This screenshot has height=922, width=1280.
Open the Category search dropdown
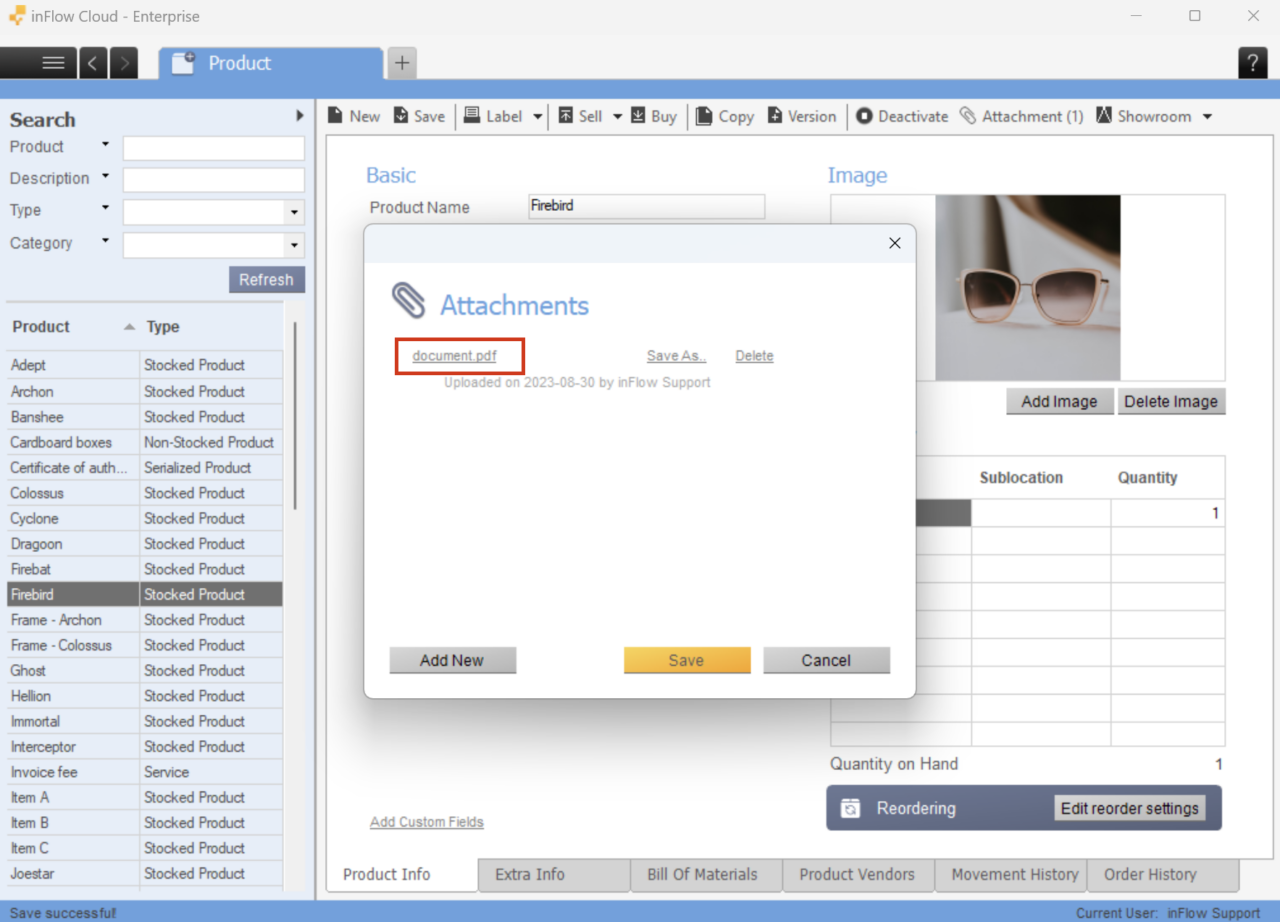pos(294,245)
